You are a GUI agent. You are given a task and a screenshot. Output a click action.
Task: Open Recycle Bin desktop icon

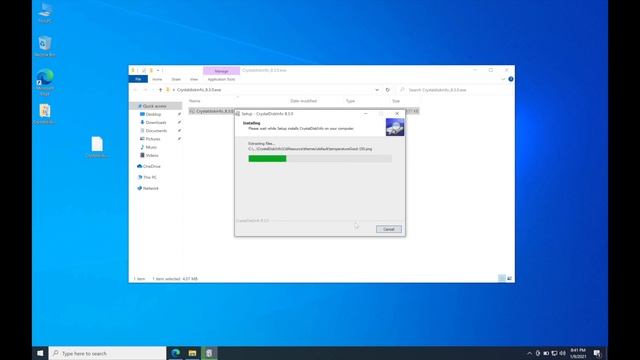point(45,46)
